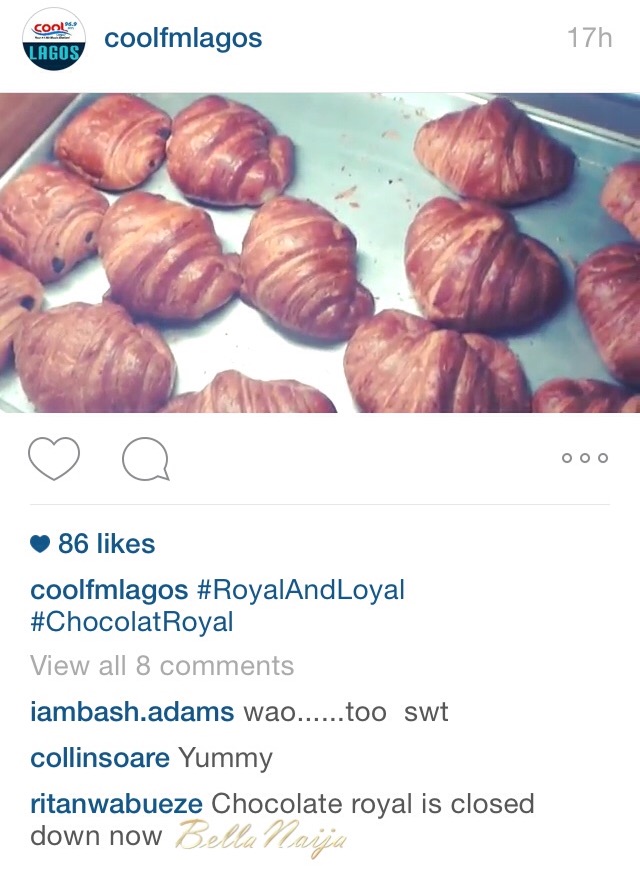Open the #RoyalAndLoyal hashtag
The image size is (640, 887).
[300, 589]
